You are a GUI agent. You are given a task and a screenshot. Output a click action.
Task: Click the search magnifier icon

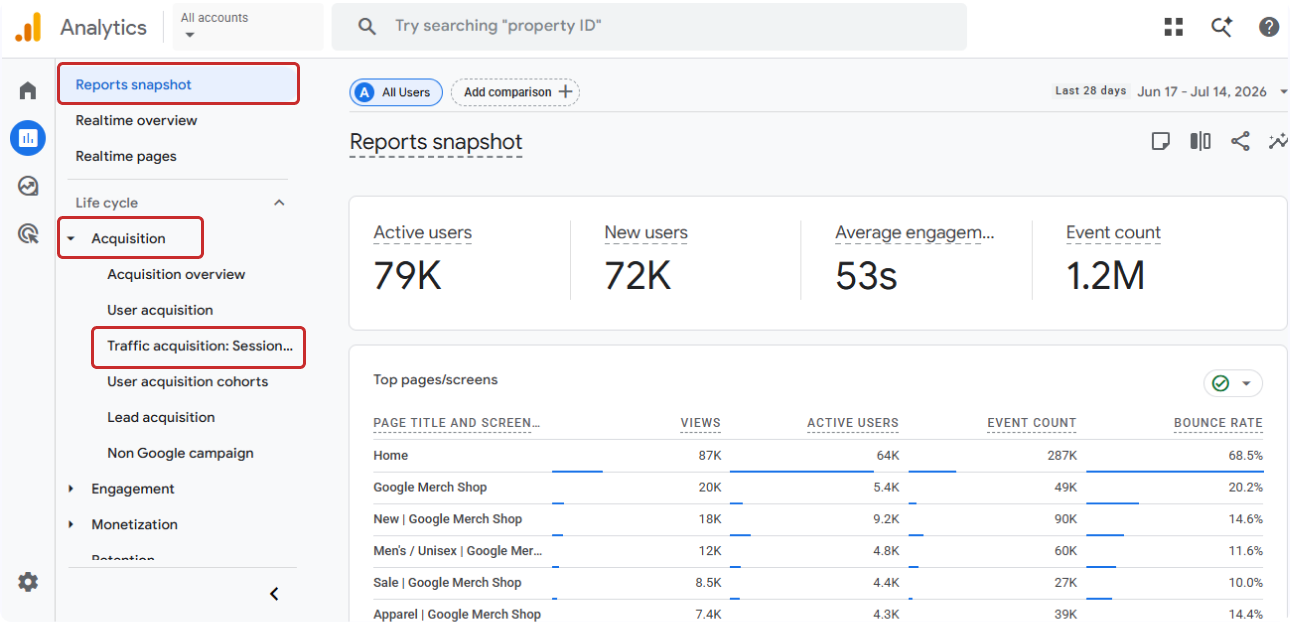pyautogui.click(x=367, y=27)
